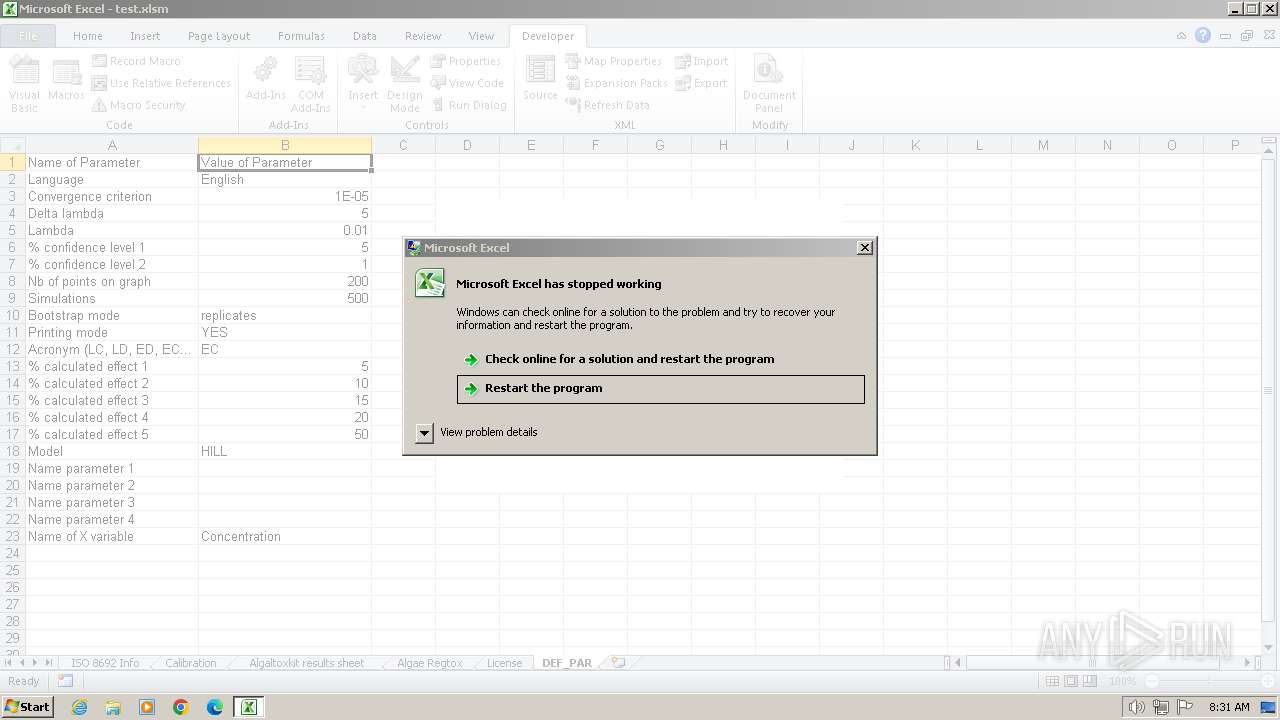Click Map Properties in the XML group

tap(613, 61)
